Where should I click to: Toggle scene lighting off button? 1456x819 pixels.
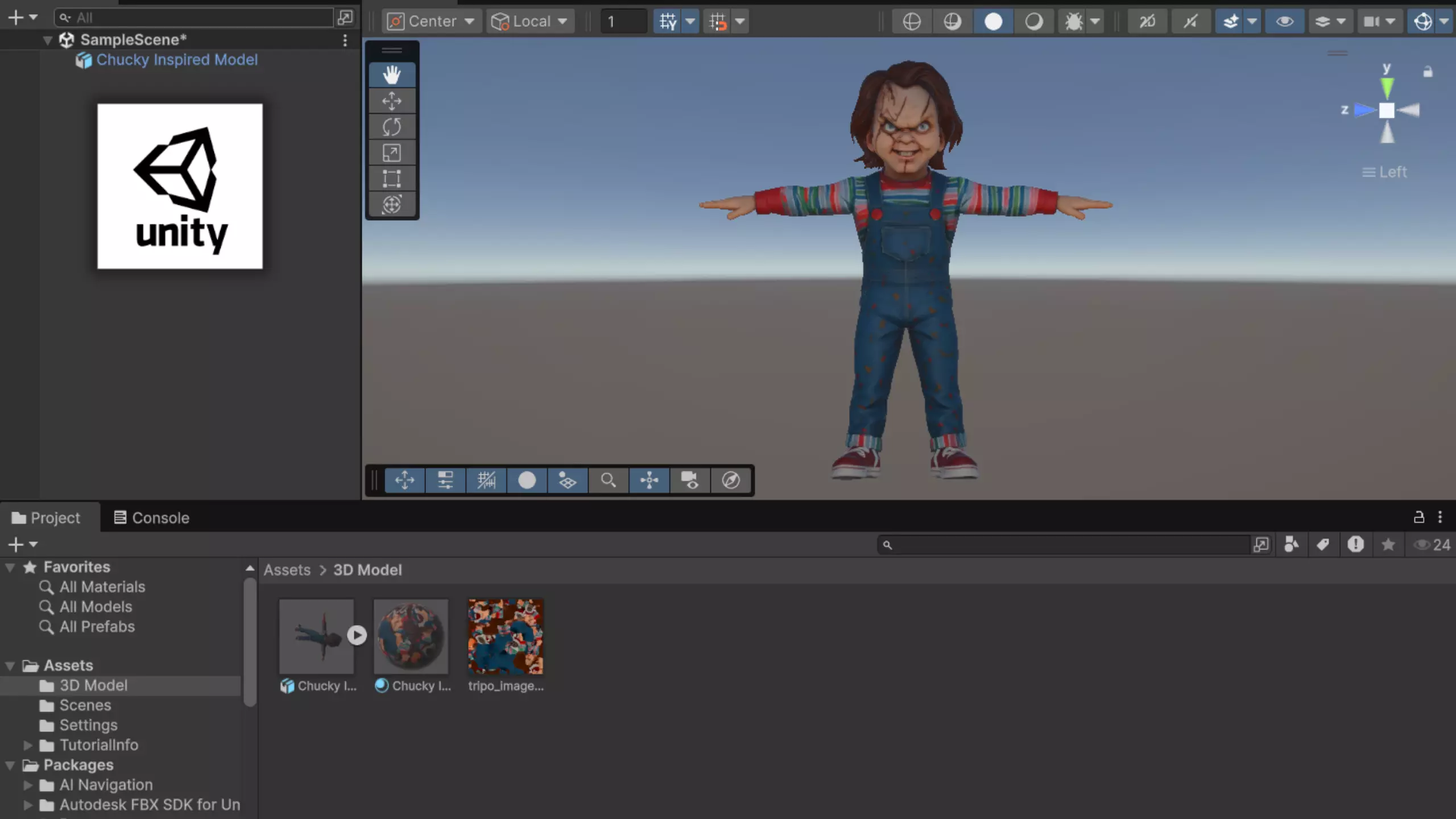(x=1190, y=22)
